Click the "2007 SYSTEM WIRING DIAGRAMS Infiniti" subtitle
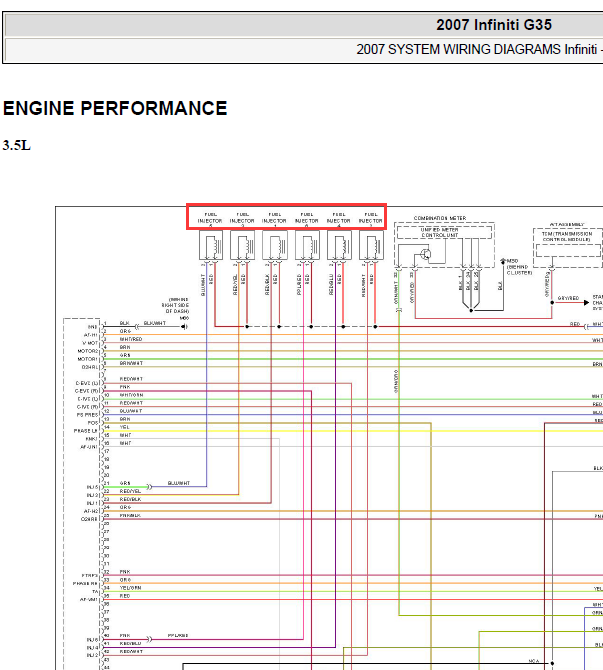This screenshot has height=670, width=603. click(477, 50)
